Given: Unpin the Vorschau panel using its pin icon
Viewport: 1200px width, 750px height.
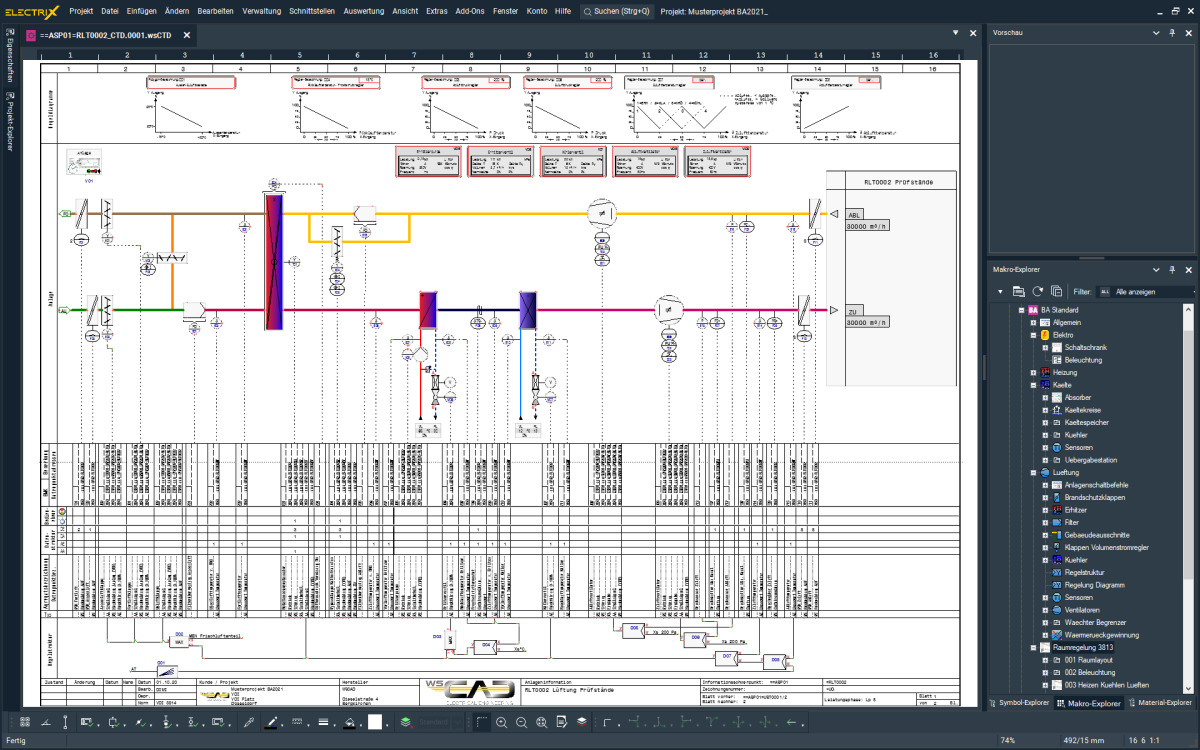Looking at the screenshot, I should pos(1172,32).
